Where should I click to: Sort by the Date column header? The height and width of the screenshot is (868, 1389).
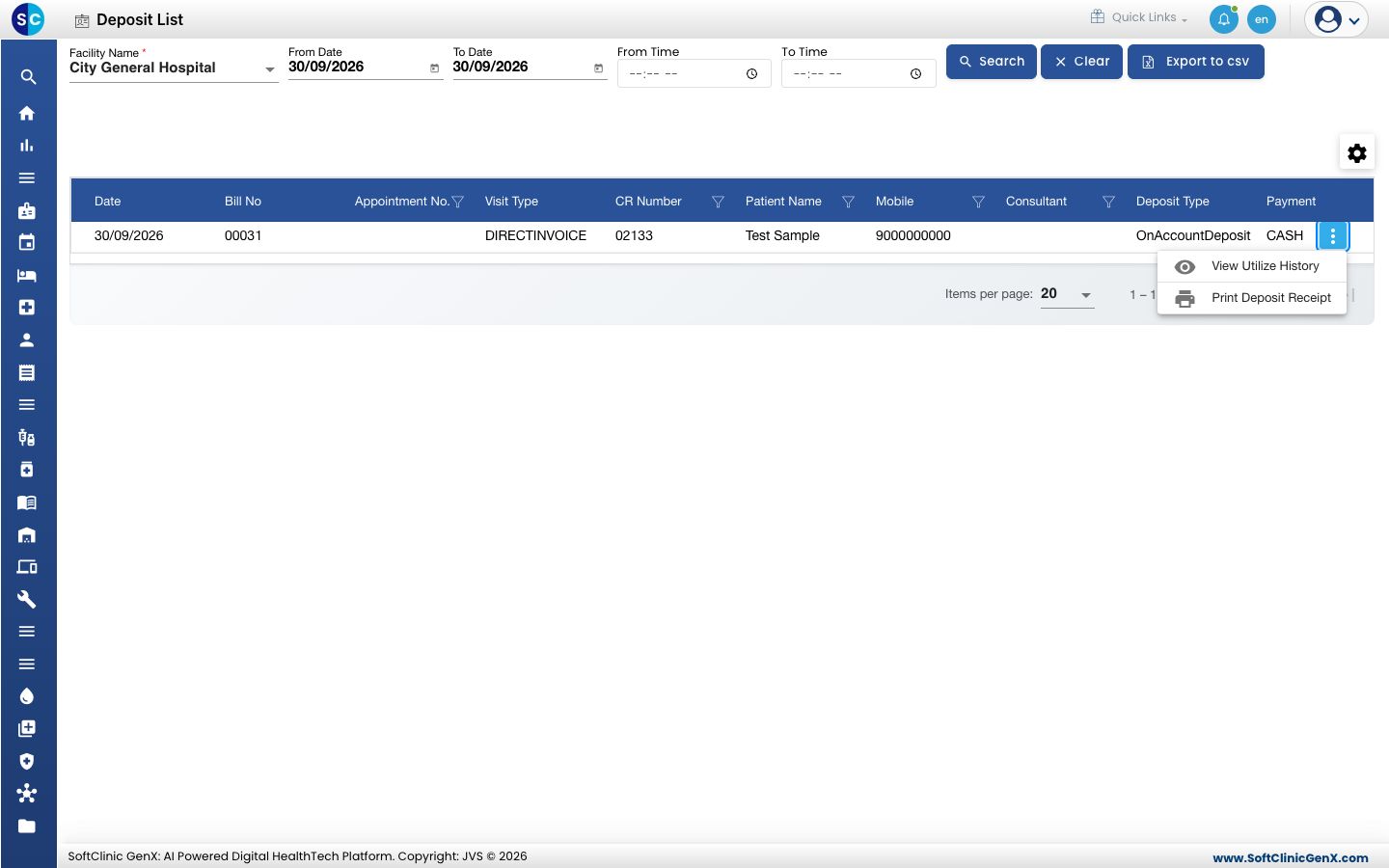coord(108,202)
